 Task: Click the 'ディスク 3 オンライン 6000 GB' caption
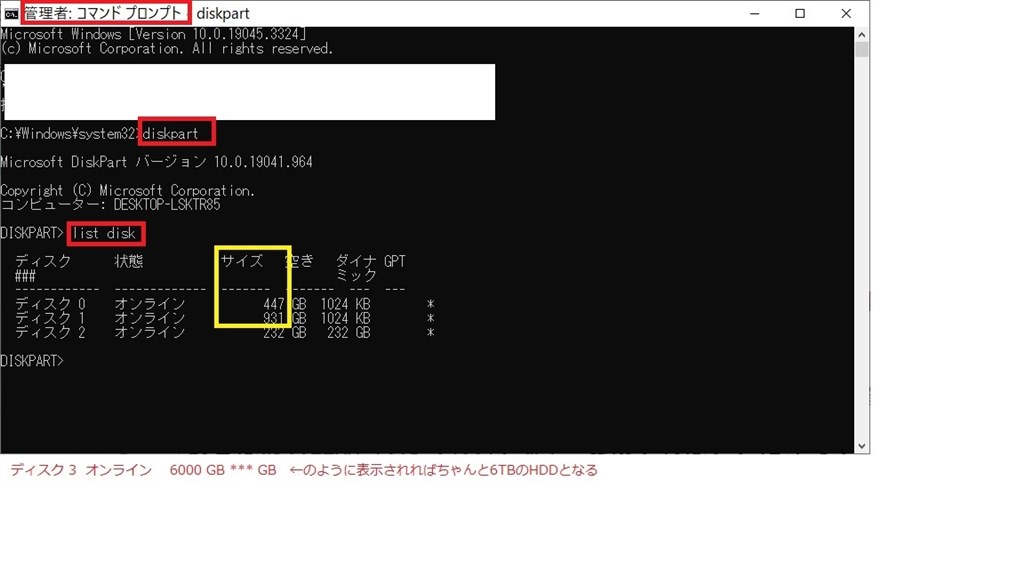143,470
